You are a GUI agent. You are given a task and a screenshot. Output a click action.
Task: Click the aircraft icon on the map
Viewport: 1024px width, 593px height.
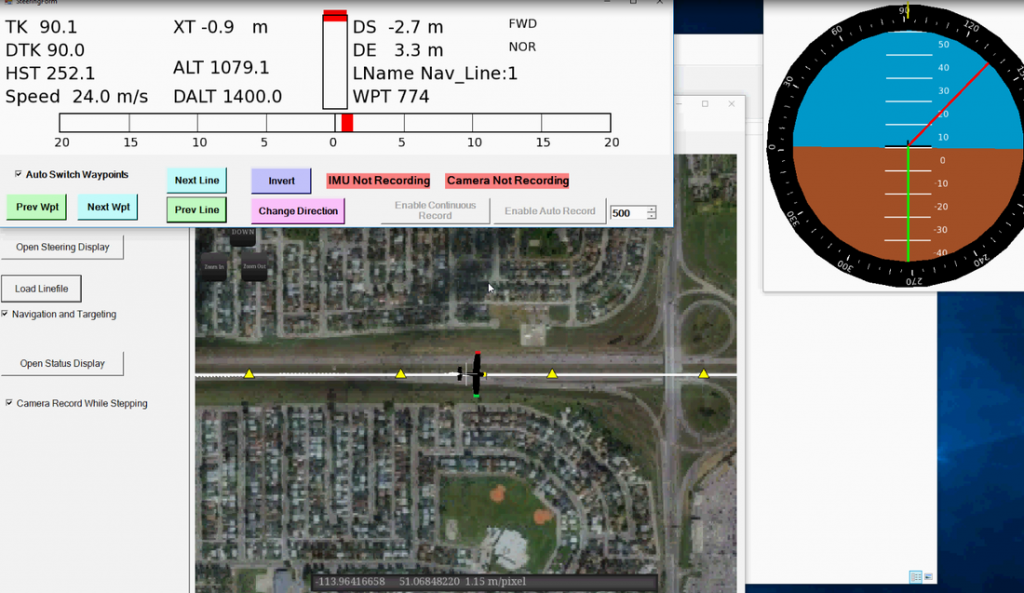475,375
